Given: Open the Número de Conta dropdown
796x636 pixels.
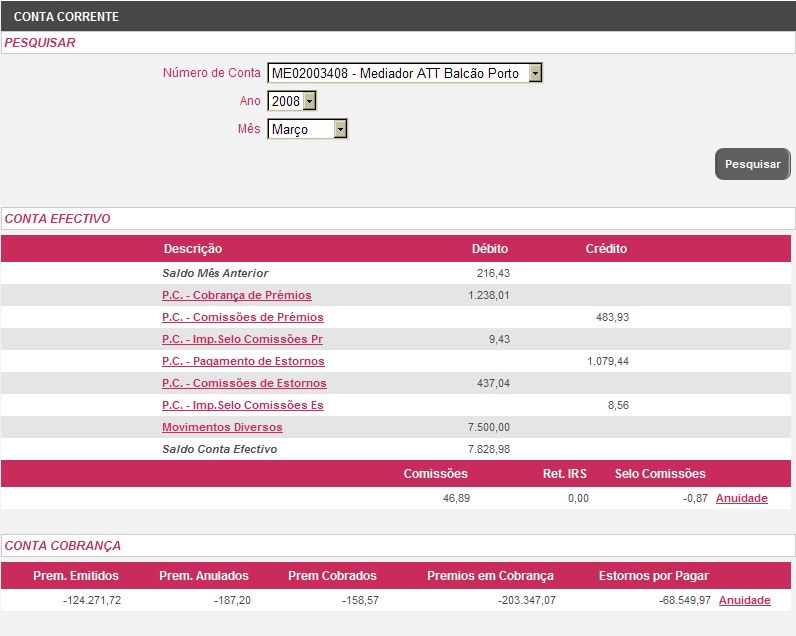Looking at the screenshot, I should point(535,73).
